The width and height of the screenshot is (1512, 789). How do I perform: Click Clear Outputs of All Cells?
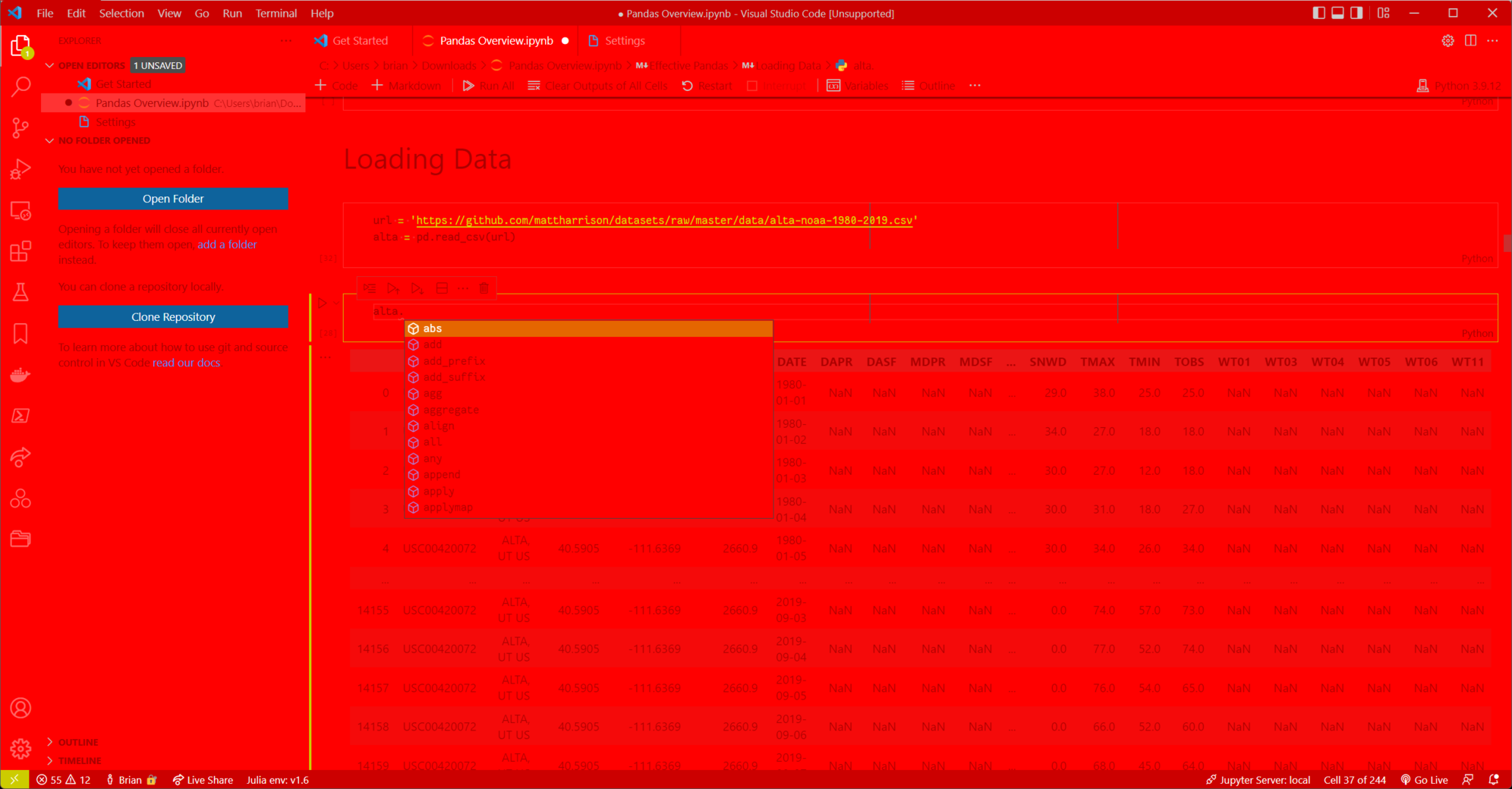coord(597,86)
